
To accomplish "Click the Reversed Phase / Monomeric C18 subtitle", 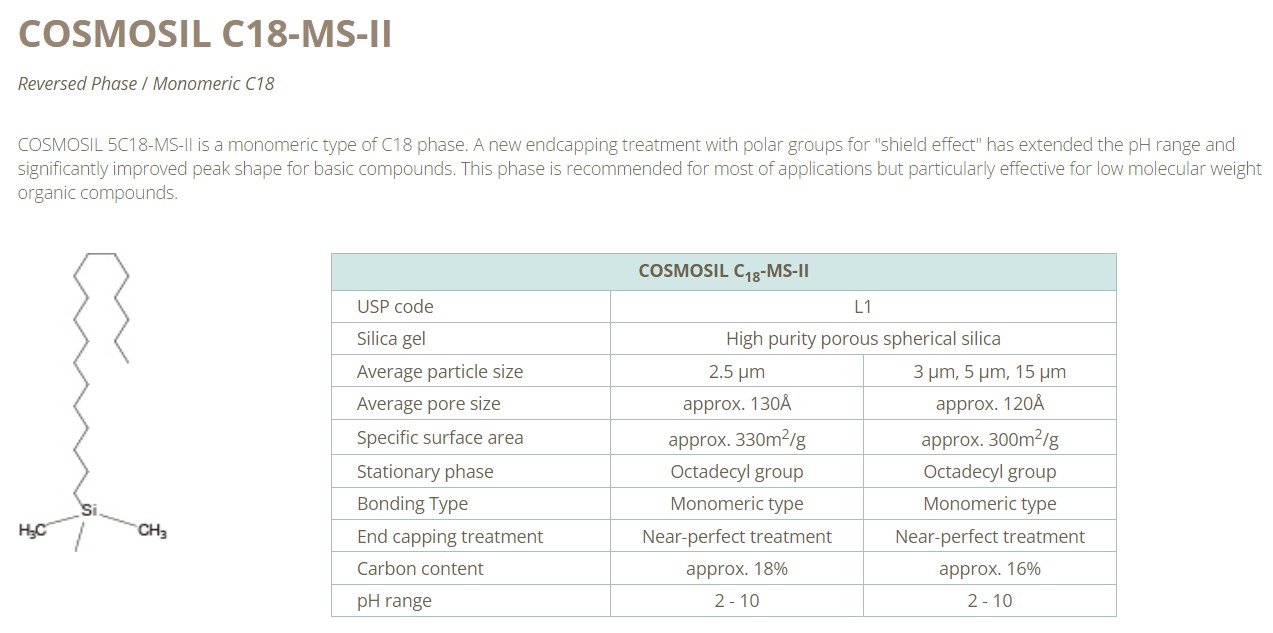I will [146, 84].
